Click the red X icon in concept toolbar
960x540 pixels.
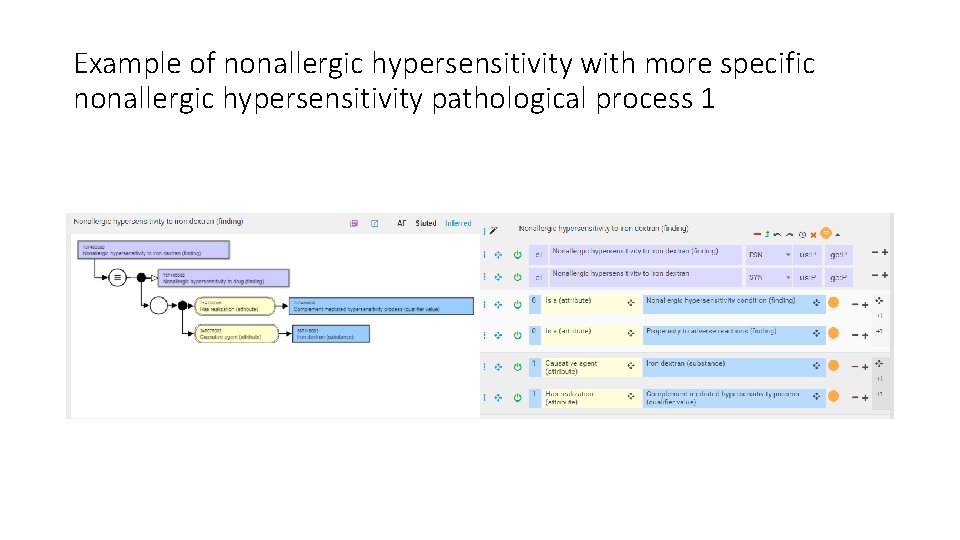[x=813, y=233]
